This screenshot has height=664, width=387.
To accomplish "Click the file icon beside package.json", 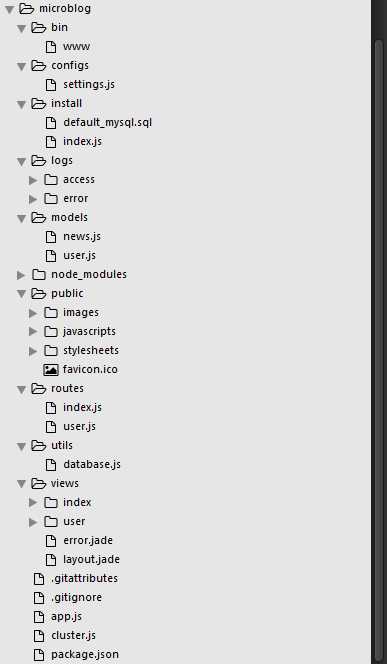I will (x=39, y=655).
